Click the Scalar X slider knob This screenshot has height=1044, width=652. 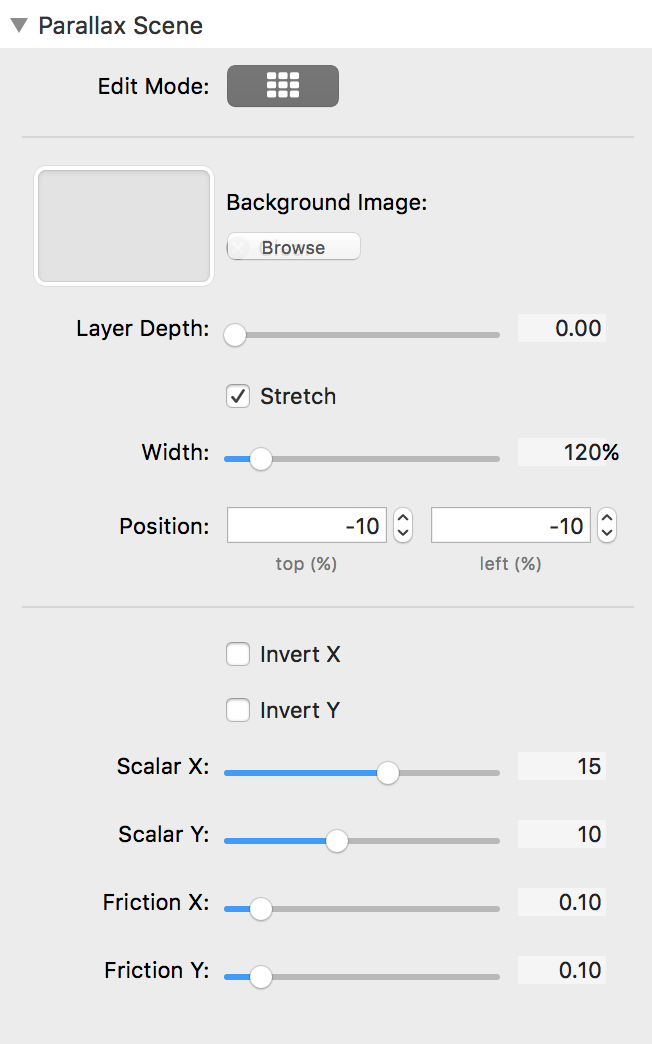pos(387,773)
